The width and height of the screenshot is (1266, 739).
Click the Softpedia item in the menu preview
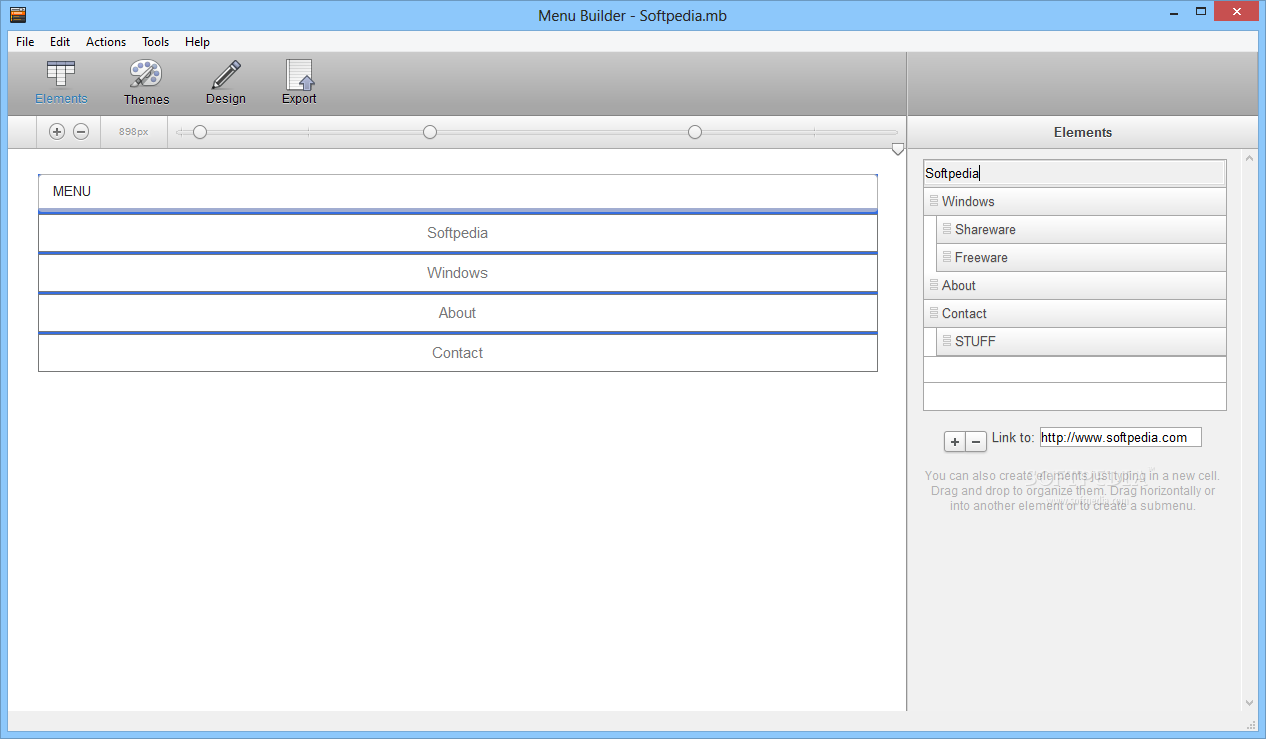pos(458,233)
